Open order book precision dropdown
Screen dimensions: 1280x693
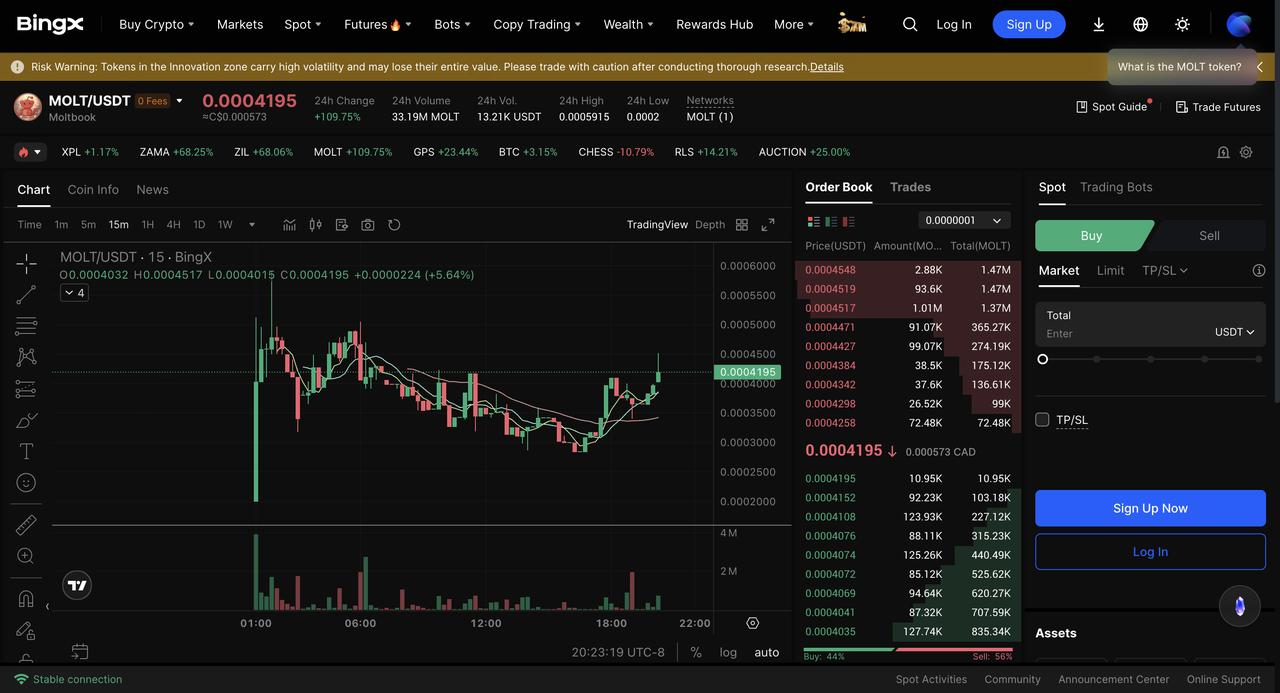[x=964, y=220]
